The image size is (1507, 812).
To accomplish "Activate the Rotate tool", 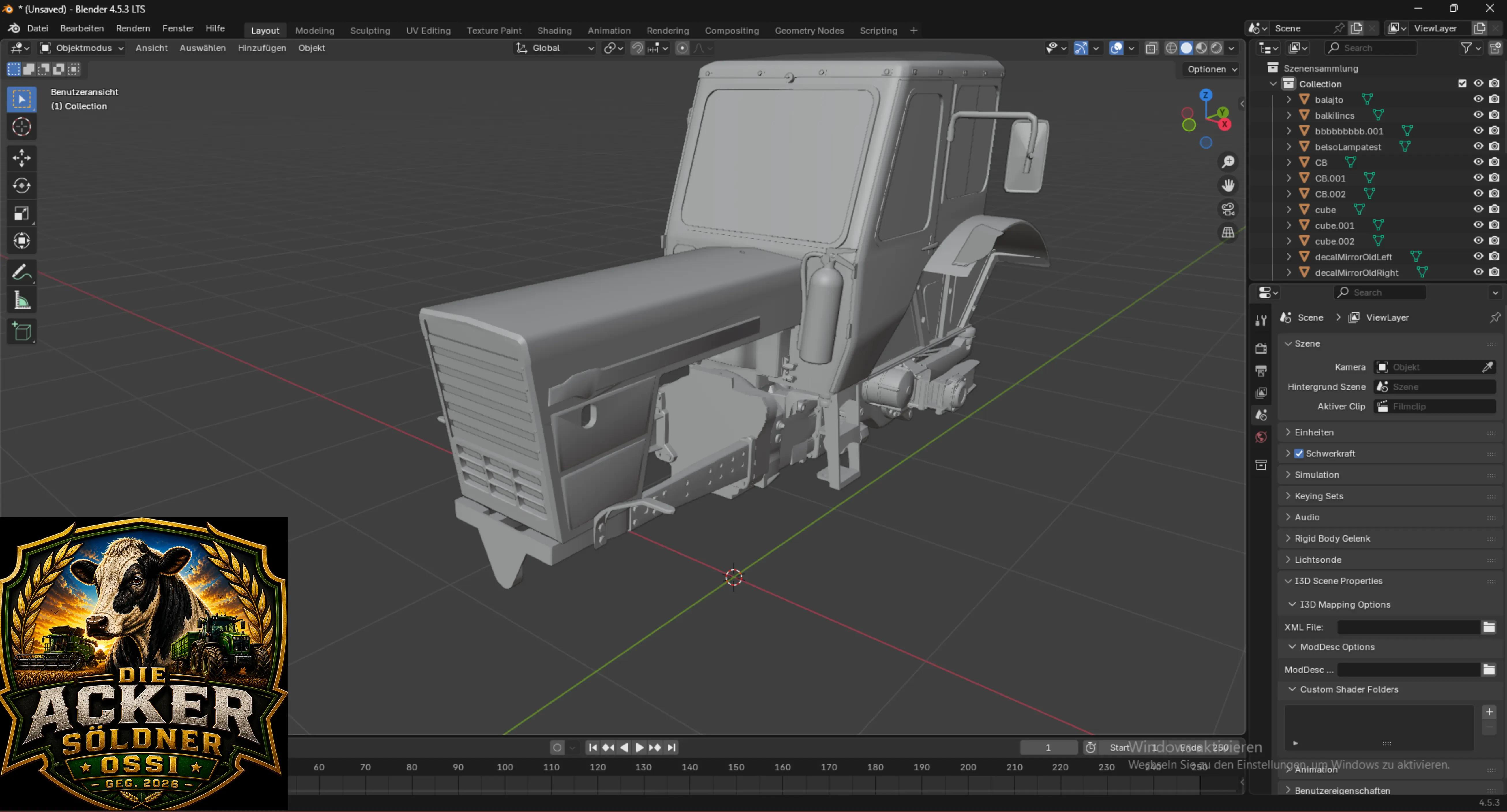I will point(22,186).
